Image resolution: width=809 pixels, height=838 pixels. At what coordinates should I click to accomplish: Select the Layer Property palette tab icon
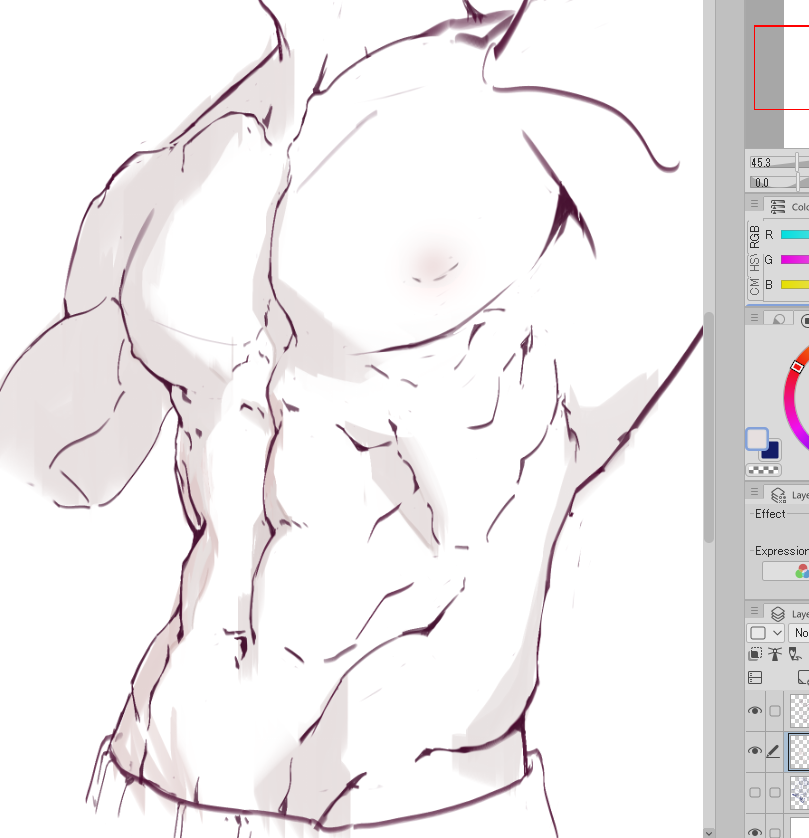(x=778, y=495)
